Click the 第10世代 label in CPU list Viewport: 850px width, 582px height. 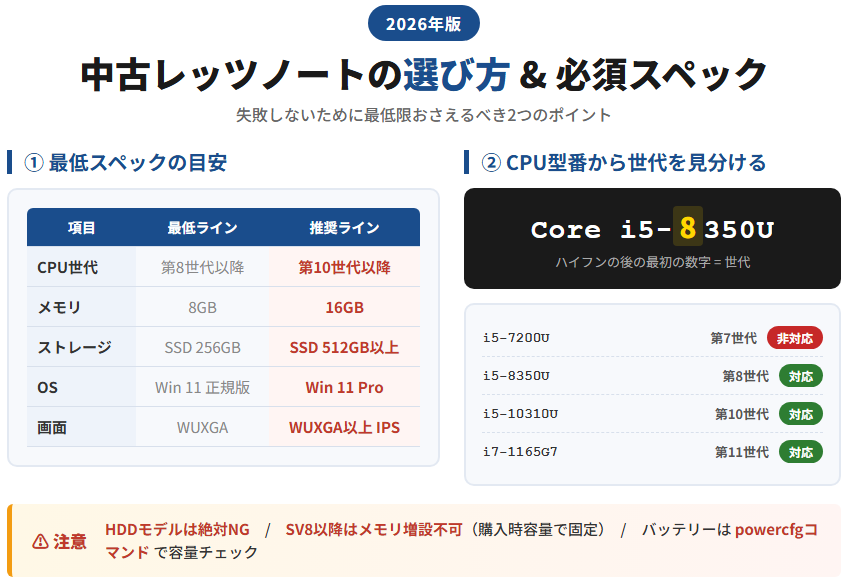[x=742, y=414]
